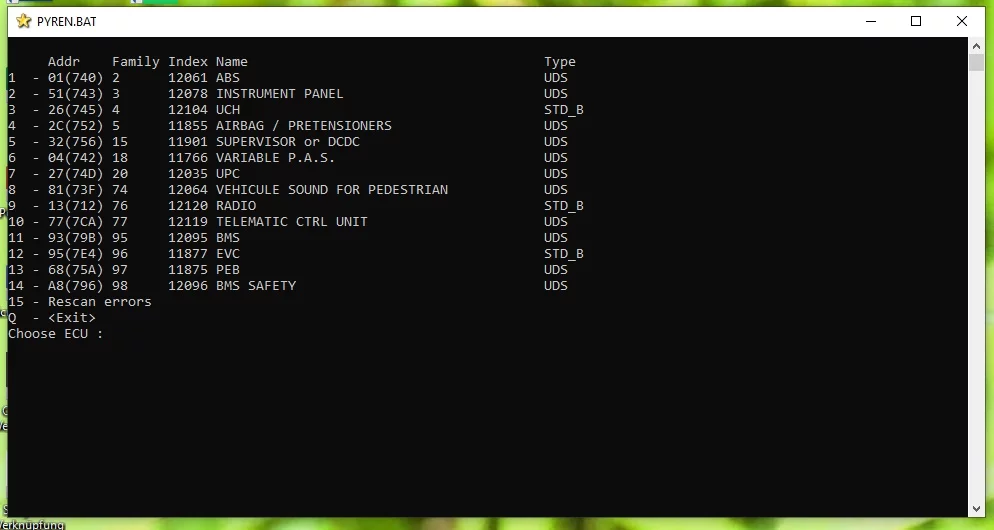994x530 pixels.
Task: Click the Verknüpfung desktop shortcut label
Action: point(32,524)
